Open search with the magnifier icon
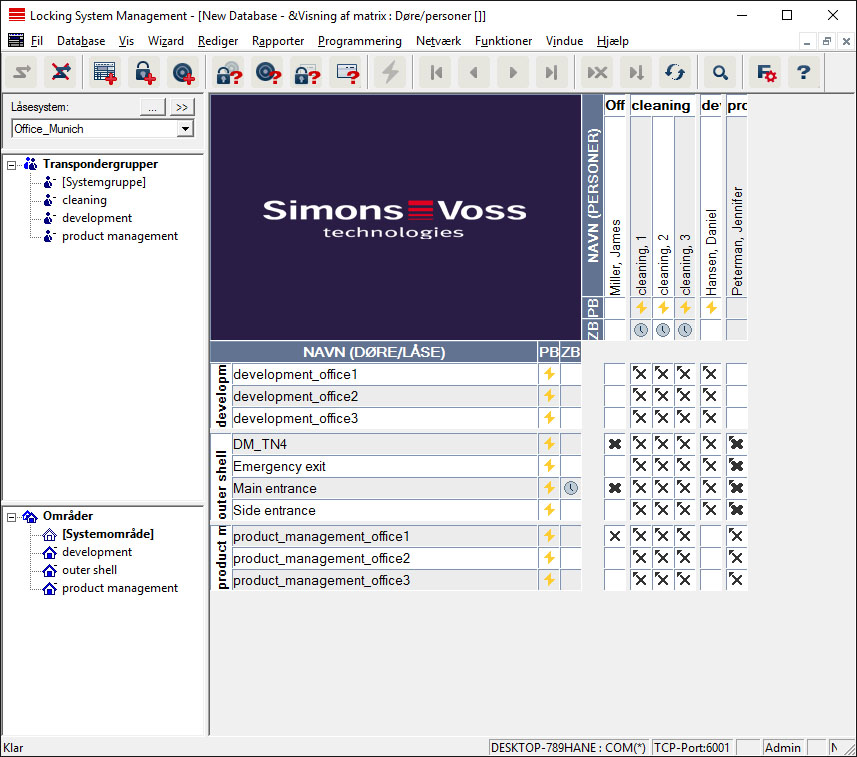This screenshot has width=857, height=757. click(x=719, y=72)
